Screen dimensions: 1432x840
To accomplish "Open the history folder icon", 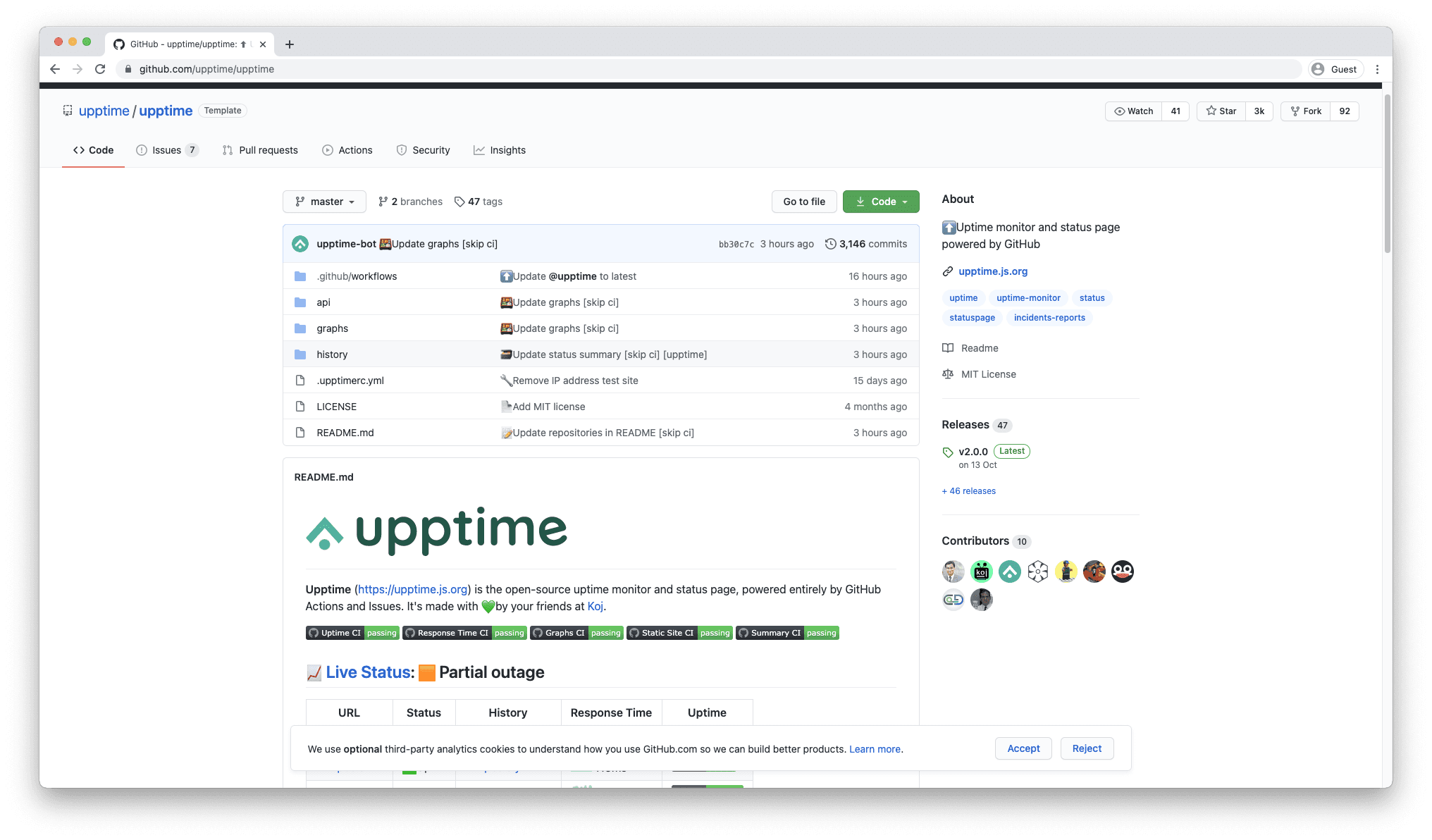I will [300, 354].
